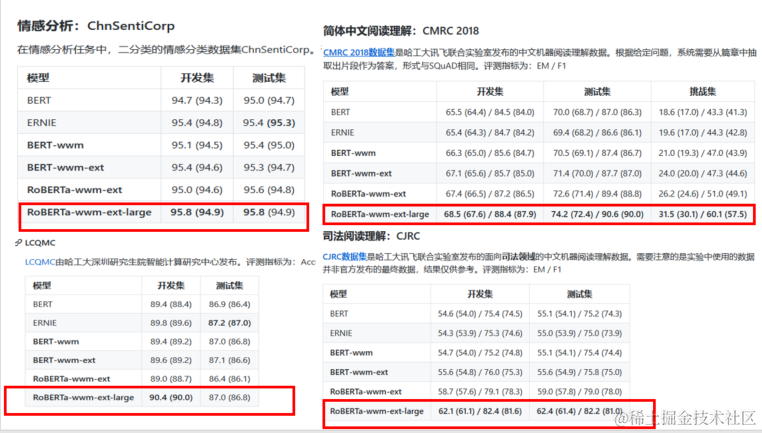Click the cell 70.0 (68.7) / 87.0 (86.3)
The width and height of the screenshot is (762, 433).
(597, 112)
